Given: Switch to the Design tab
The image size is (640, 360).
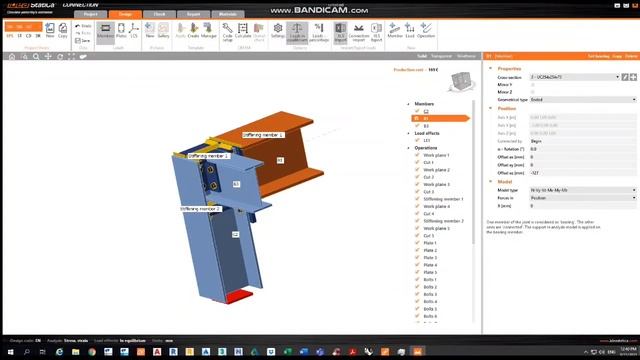Looking at the screenshot, I should (x=125, y=14).
